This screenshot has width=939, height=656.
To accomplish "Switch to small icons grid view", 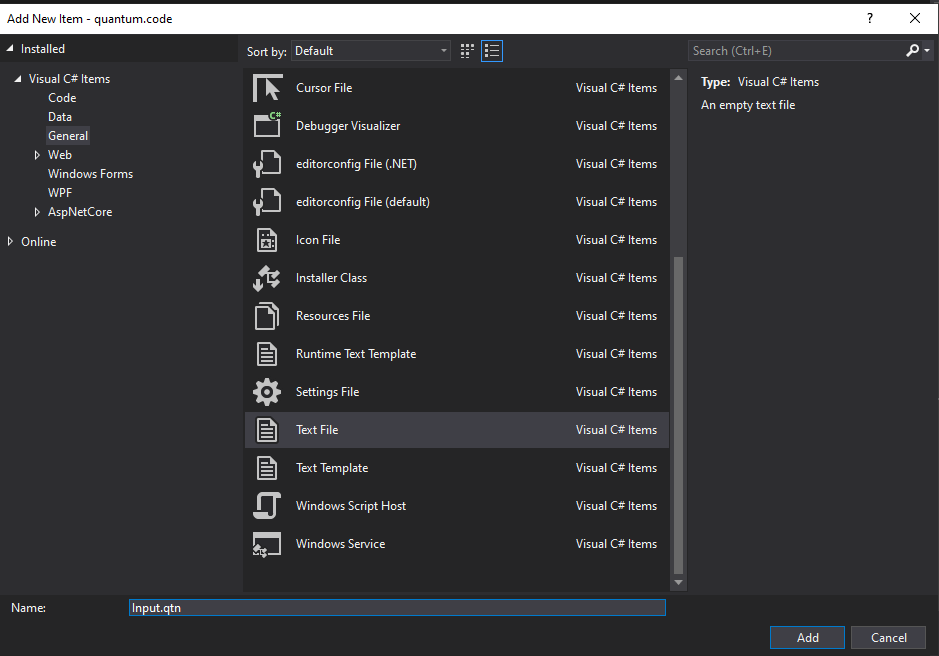I will pyautogui.click(x=467, y=51).
